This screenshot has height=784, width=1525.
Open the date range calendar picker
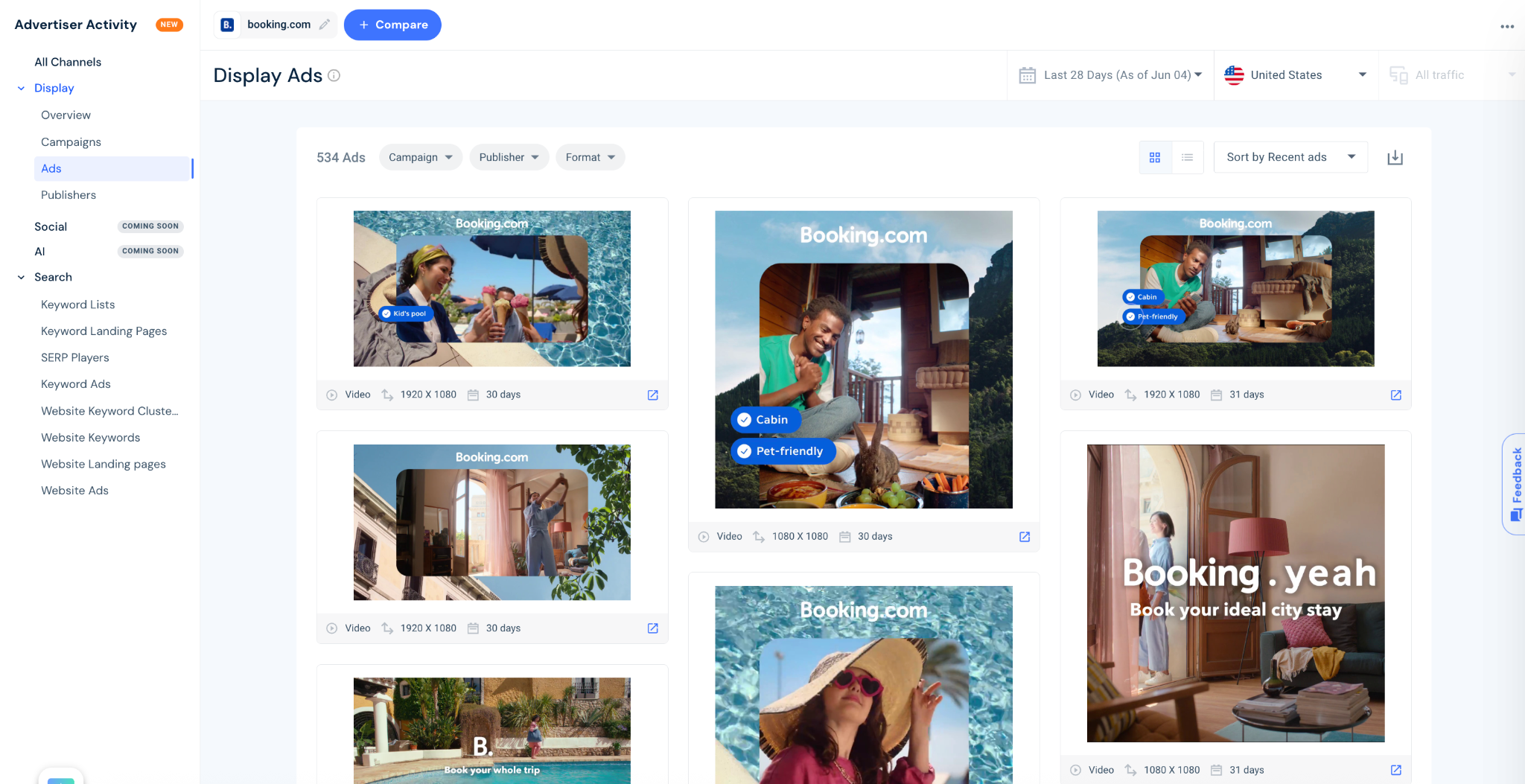click(1110, 75)
